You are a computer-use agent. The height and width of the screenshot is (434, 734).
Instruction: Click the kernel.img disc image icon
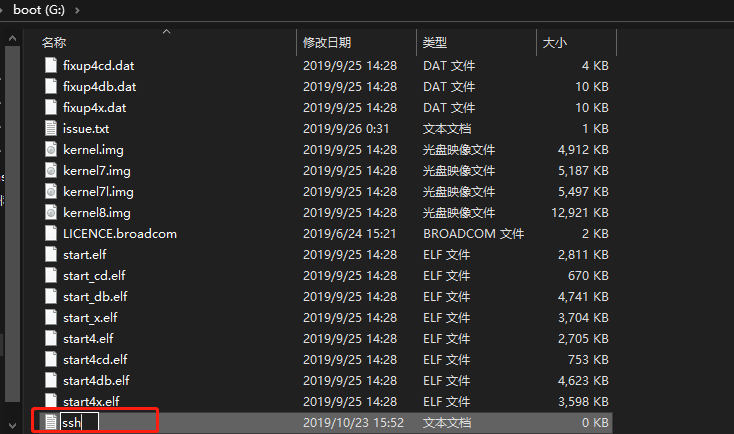coord(51,149)
